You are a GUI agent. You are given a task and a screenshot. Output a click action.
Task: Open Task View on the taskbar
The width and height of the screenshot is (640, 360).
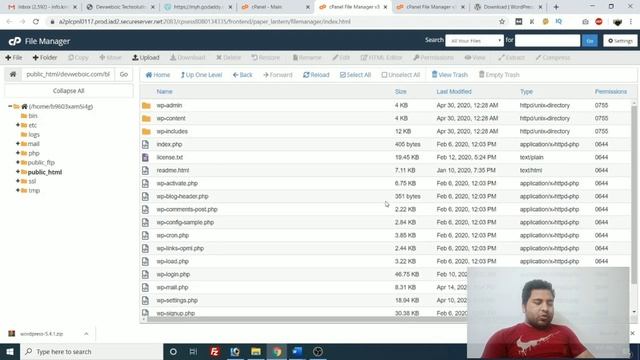193,351
